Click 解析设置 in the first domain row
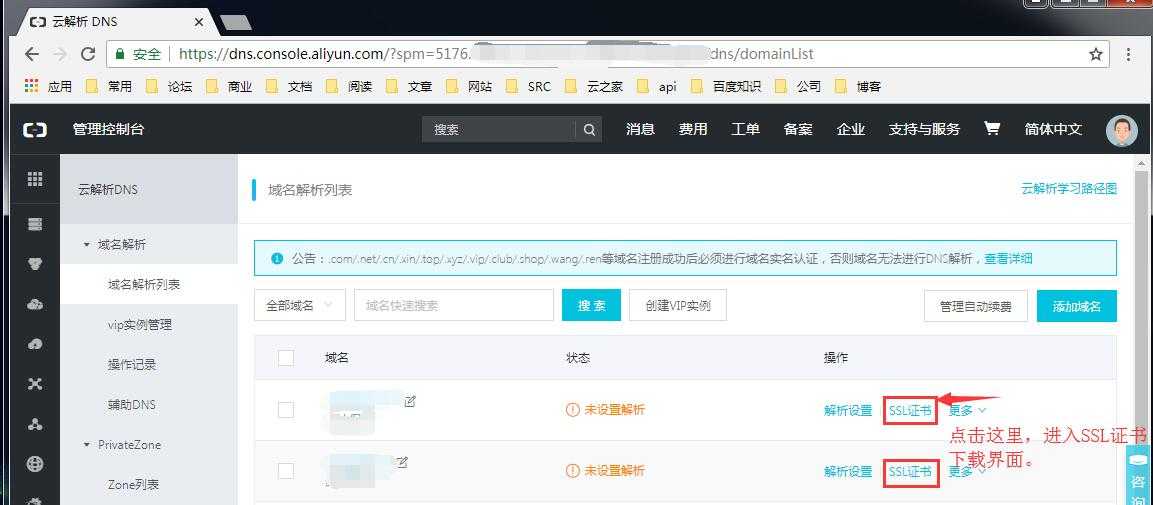This screenshot has height=505, width=1153. 848,410
